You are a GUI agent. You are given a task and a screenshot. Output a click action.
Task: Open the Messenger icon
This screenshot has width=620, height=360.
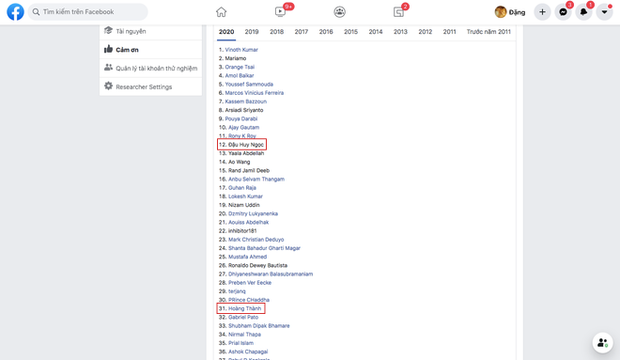563,12
